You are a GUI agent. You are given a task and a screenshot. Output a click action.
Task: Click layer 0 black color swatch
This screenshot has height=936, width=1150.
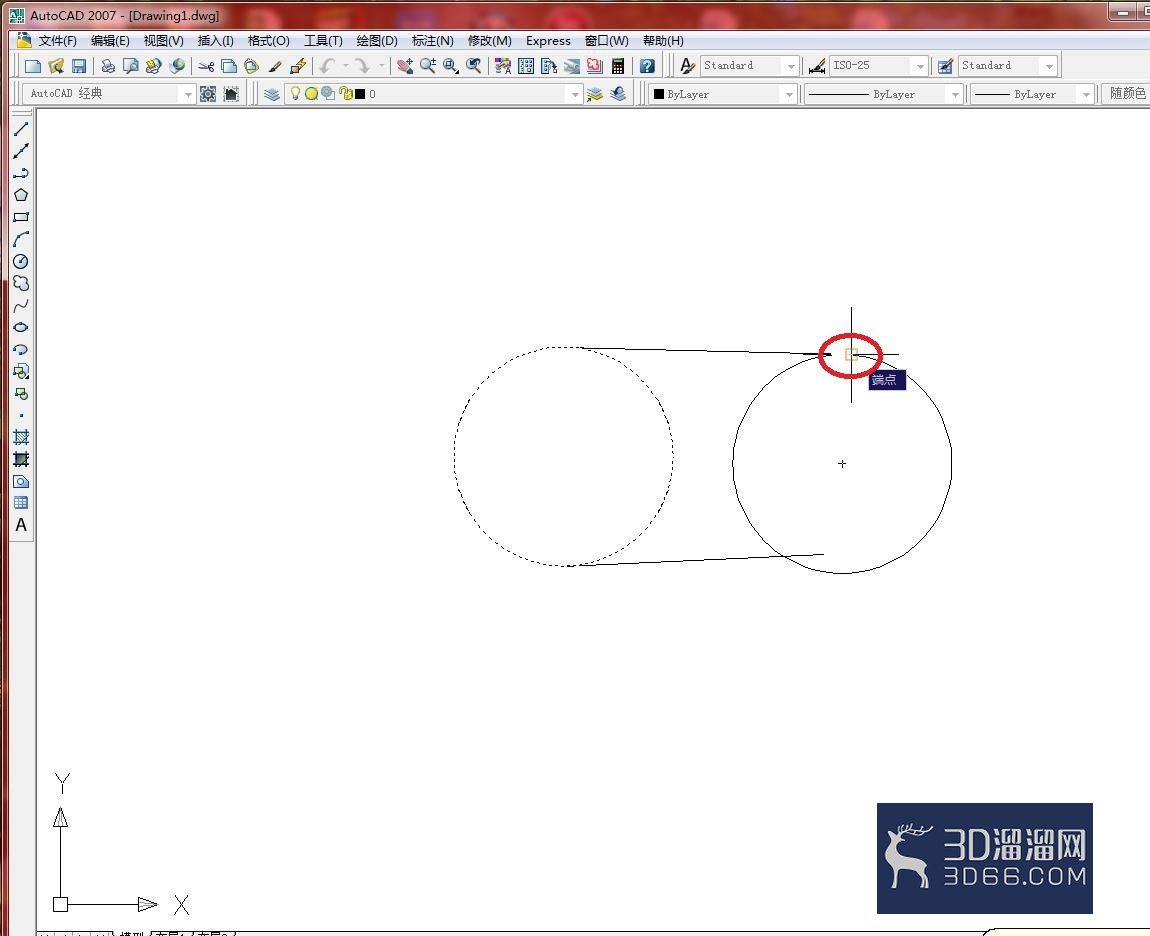pos(360,94)
